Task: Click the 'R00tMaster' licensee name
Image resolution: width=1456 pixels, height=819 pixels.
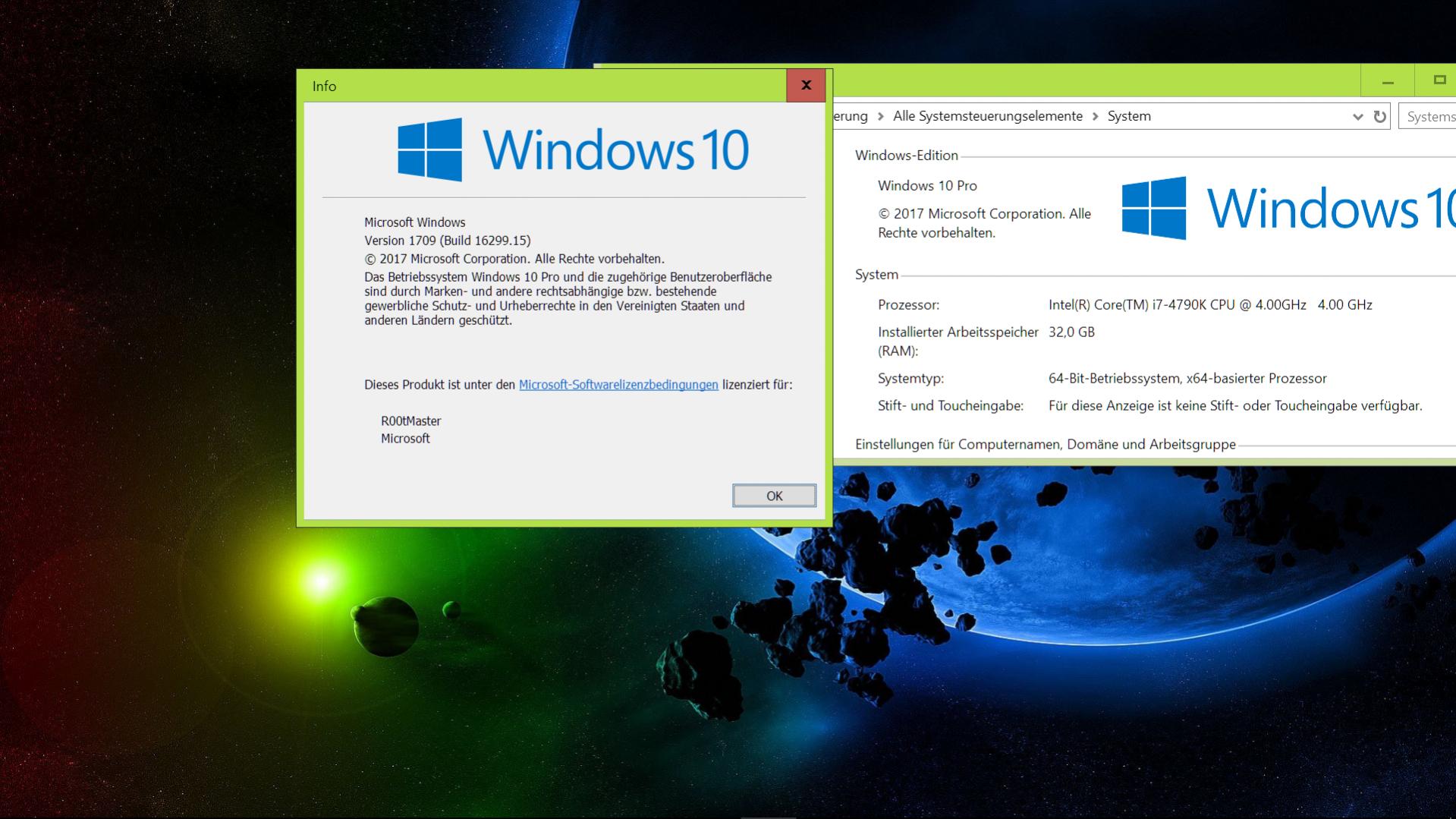Action: 410,421
